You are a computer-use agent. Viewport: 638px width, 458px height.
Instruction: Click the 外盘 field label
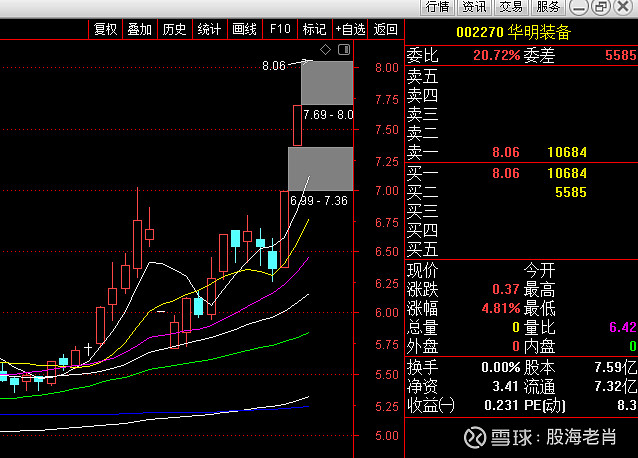422,346
